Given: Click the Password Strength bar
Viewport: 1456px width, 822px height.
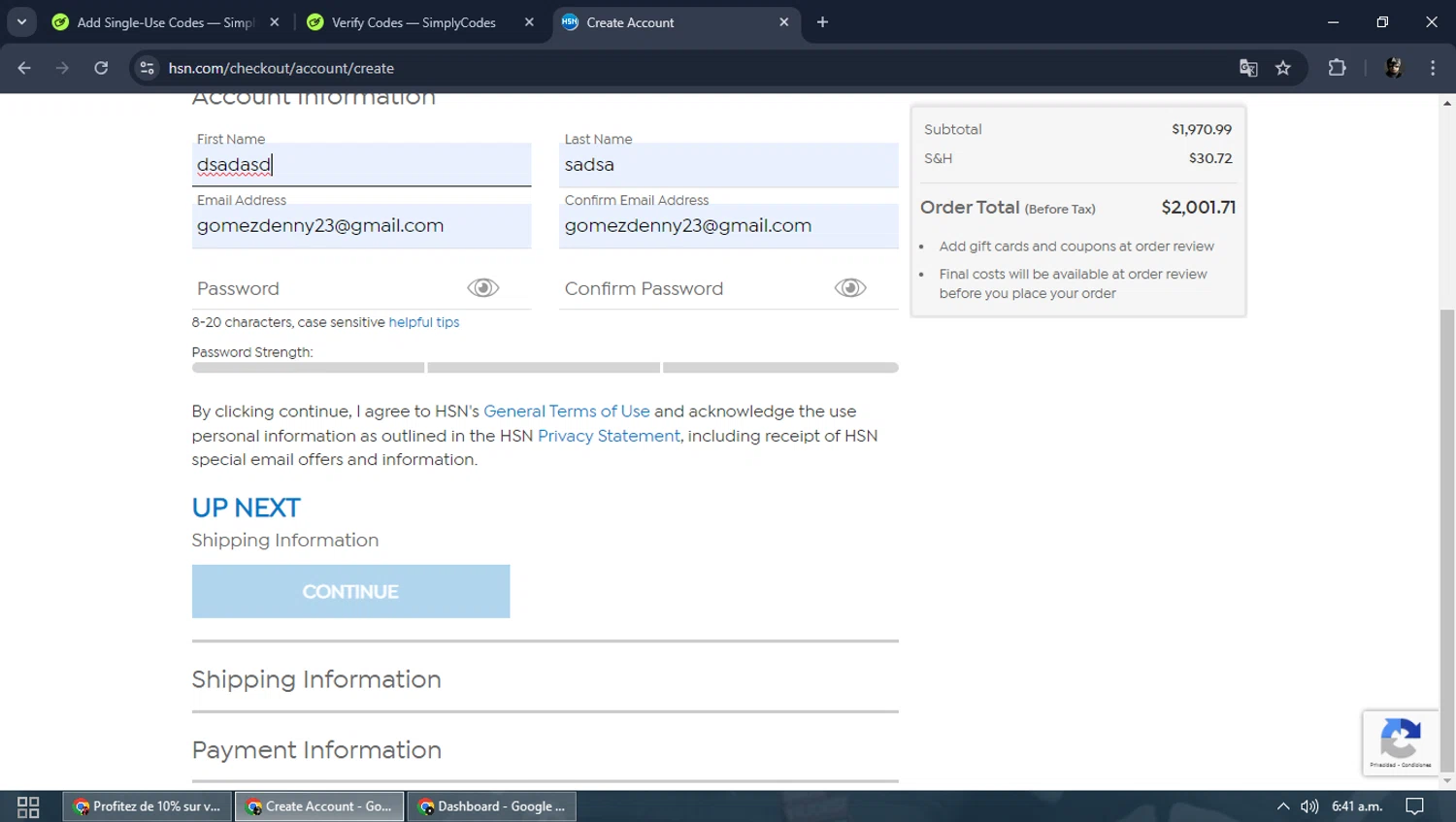Looking at the screenshot, I should pos(545,368).
